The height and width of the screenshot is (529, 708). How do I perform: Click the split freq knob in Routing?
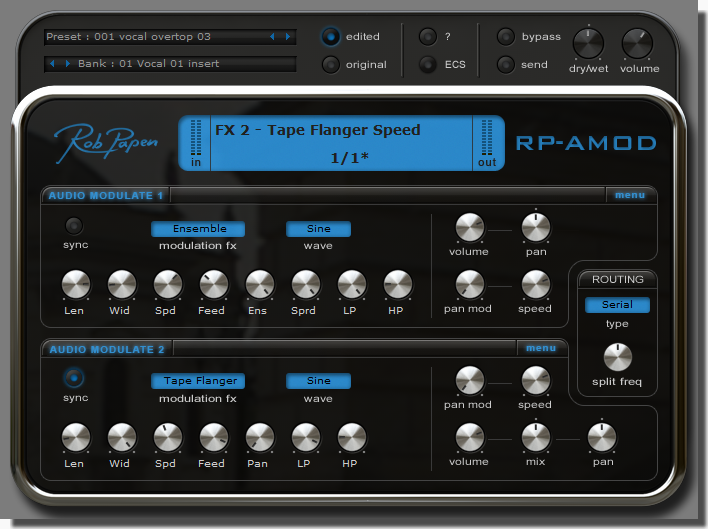click(618, 358)
